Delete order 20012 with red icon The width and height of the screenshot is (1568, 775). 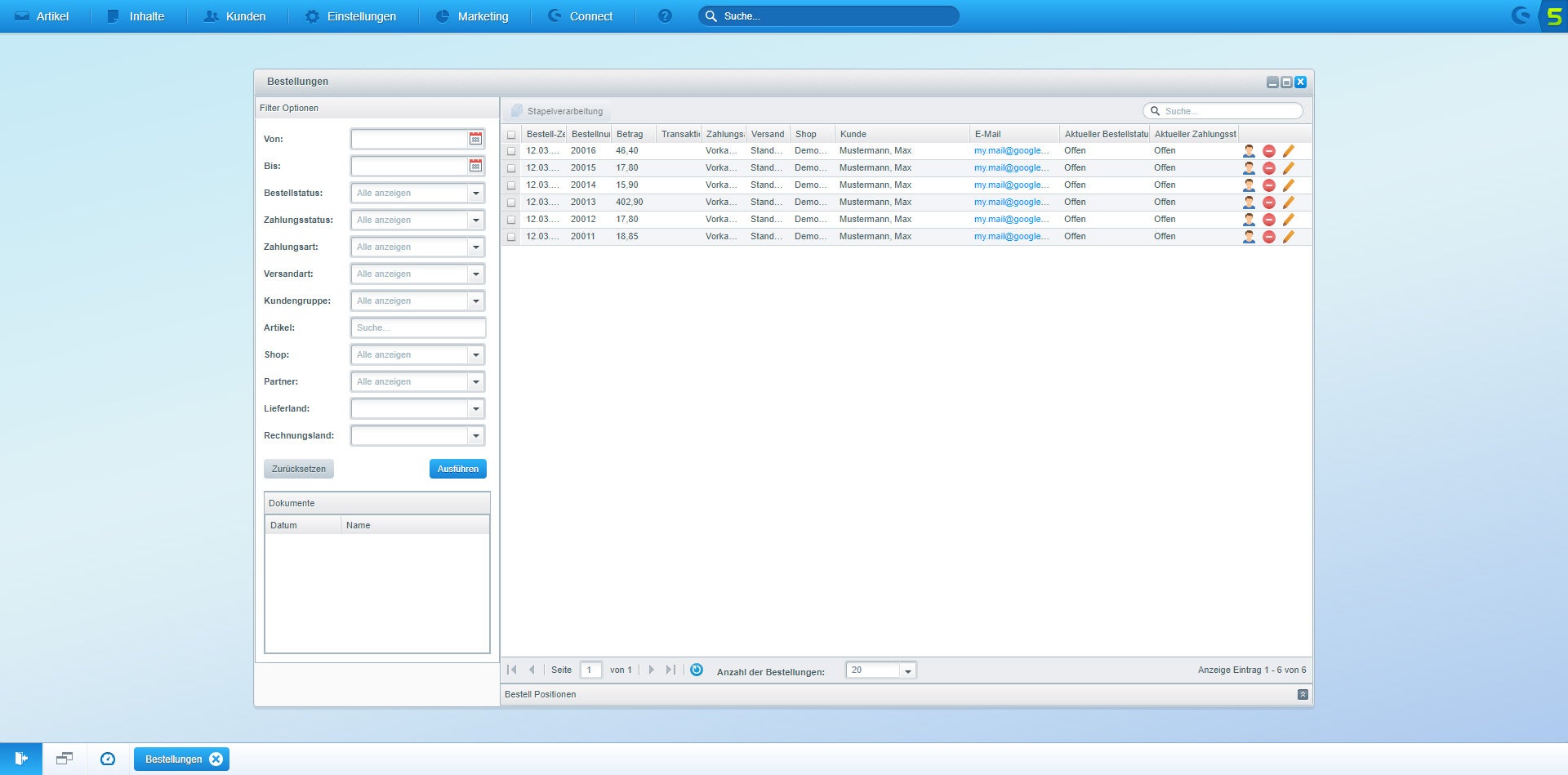(1269, 220)
